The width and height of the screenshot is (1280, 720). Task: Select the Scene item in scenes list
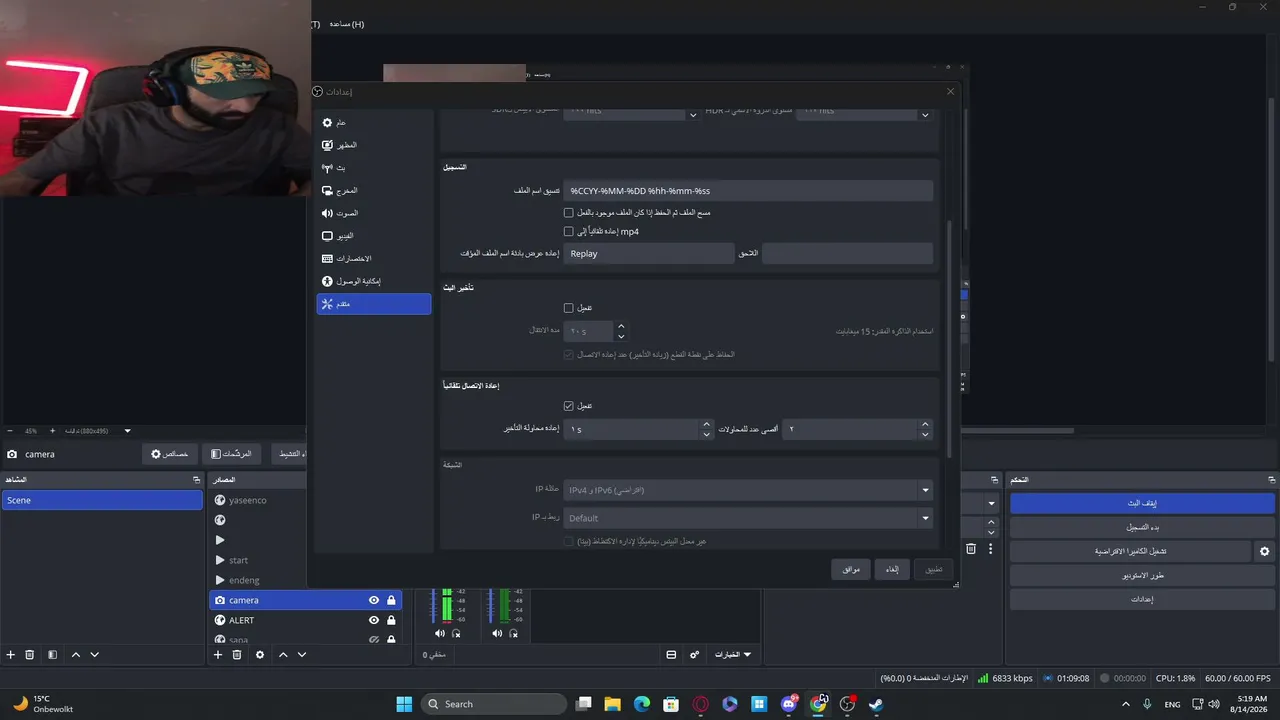(x=102, y=500)
